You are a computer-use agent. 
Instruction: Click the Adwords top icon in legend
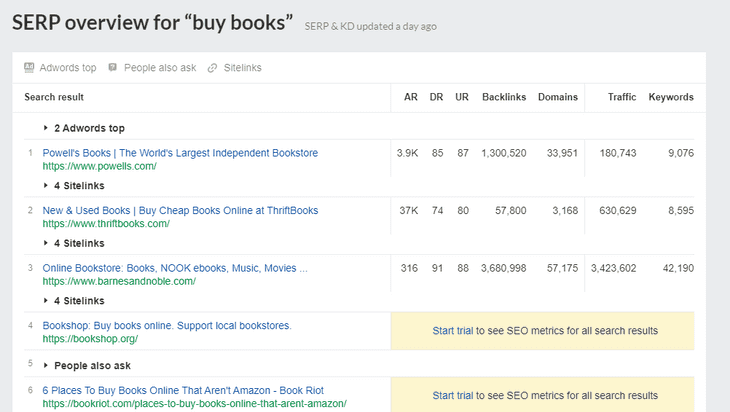click(x=29, y=68)
